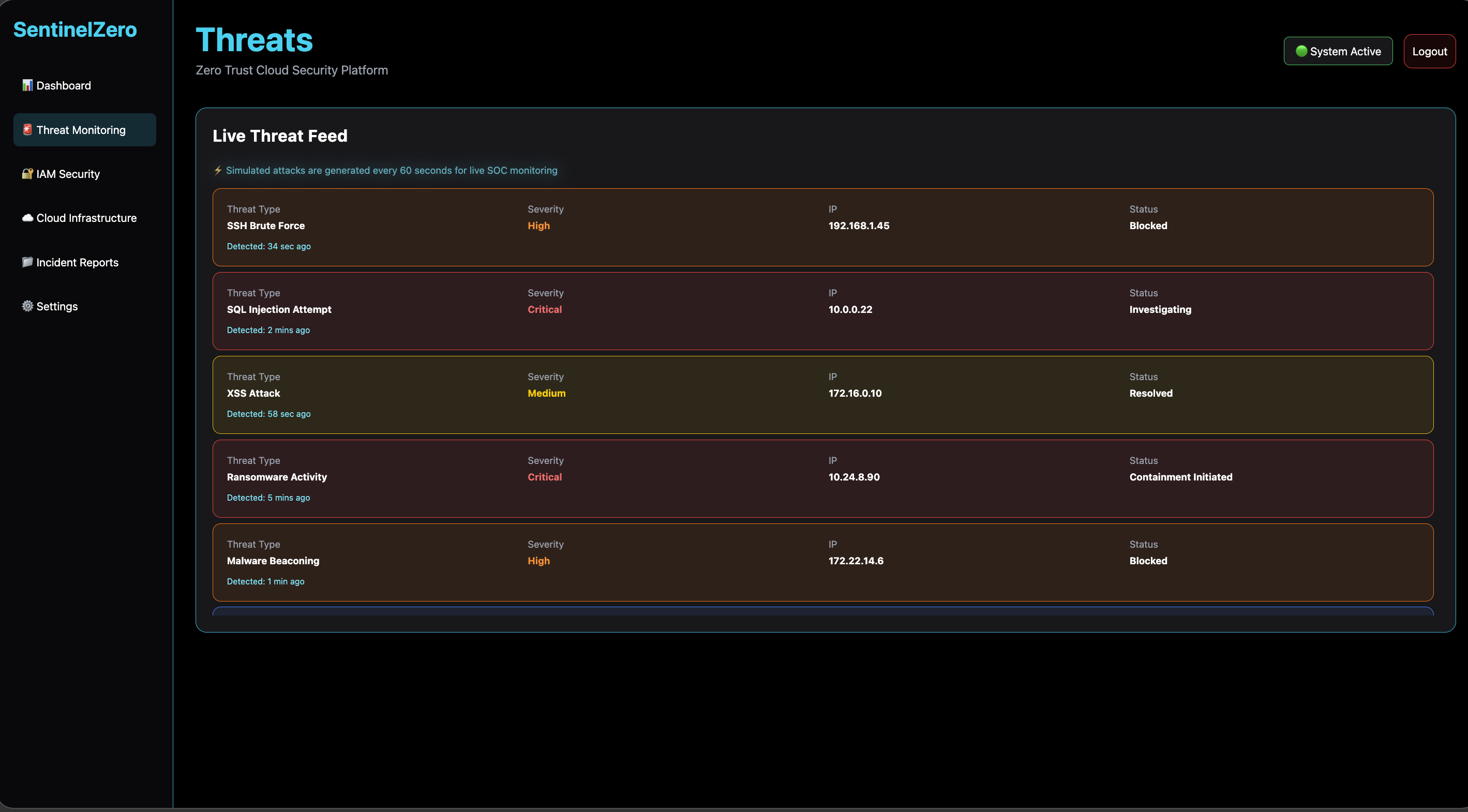Viewport: 1468px width, 812px height.
Task: Click the Threats page heading
Action: 254,40
